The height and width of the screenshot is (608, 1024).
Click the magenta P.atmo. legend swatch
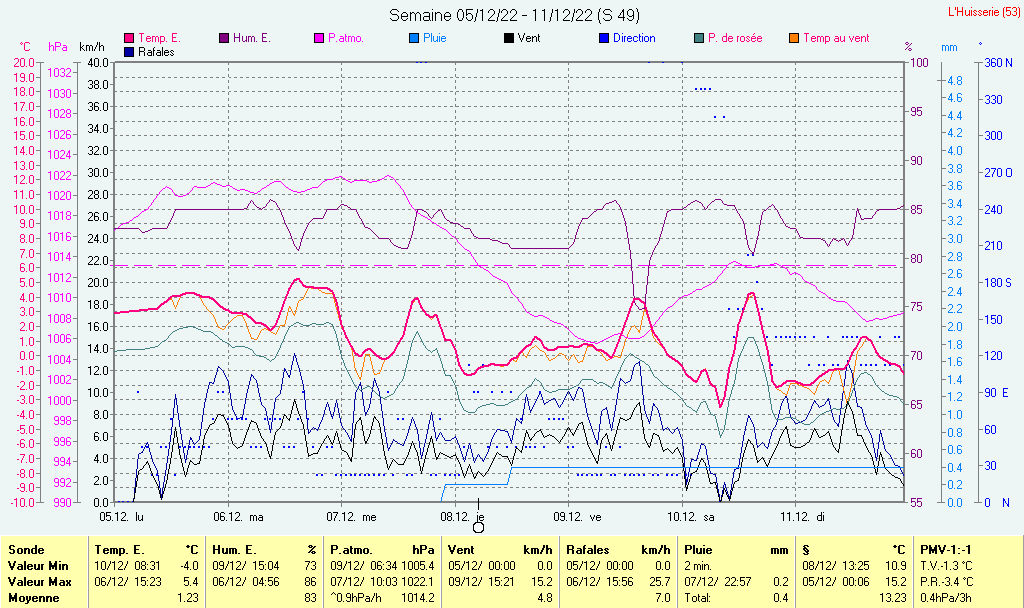319,39
